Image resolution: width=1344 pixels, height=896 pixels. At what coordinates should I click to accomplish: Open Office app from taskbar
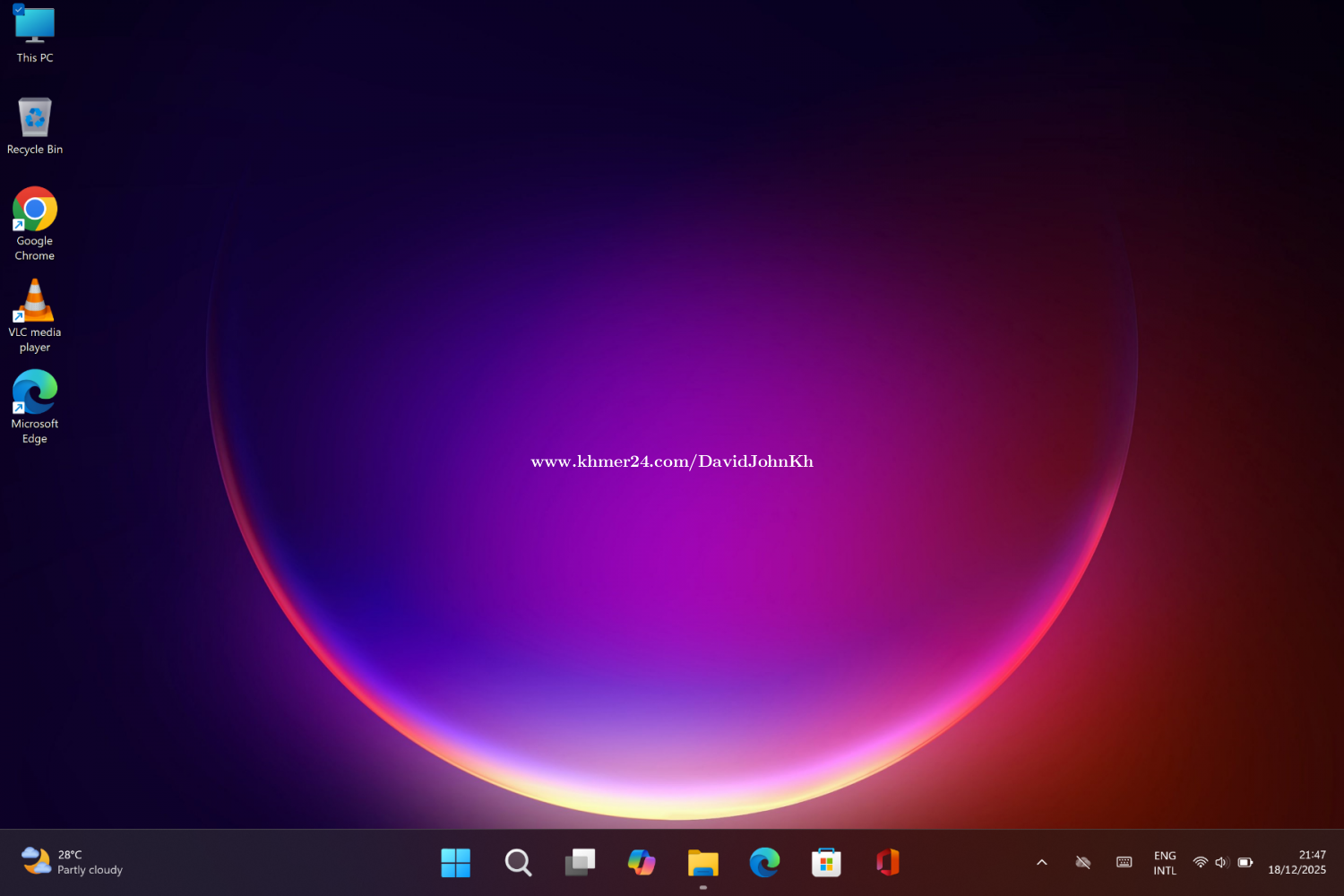point(887,863)
